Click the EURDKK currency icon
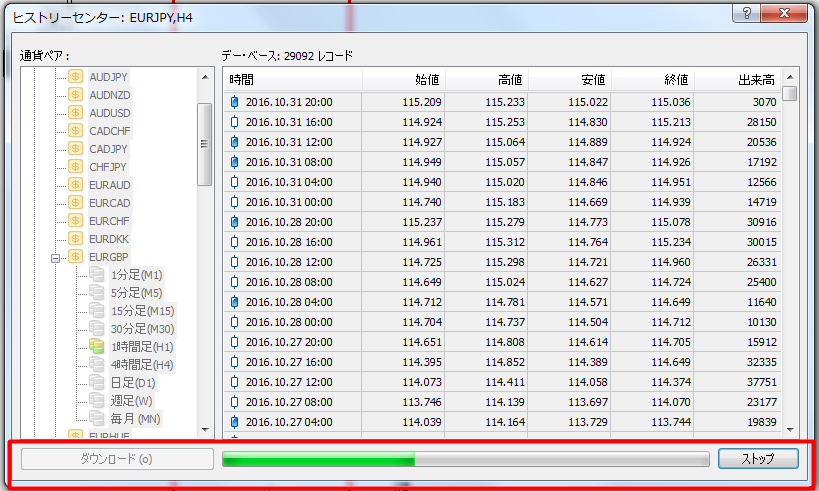Screen dimensions: 819x491 76,239
